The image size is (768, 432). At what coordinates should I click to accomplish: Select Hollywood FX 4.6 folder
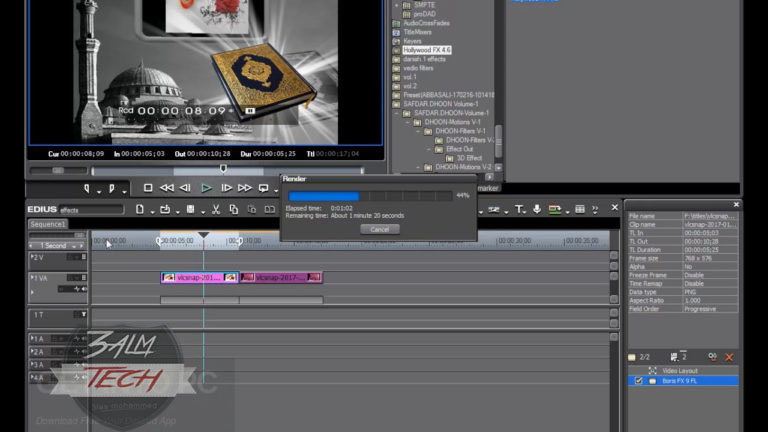pyautogui.click(x=427, y=50)
